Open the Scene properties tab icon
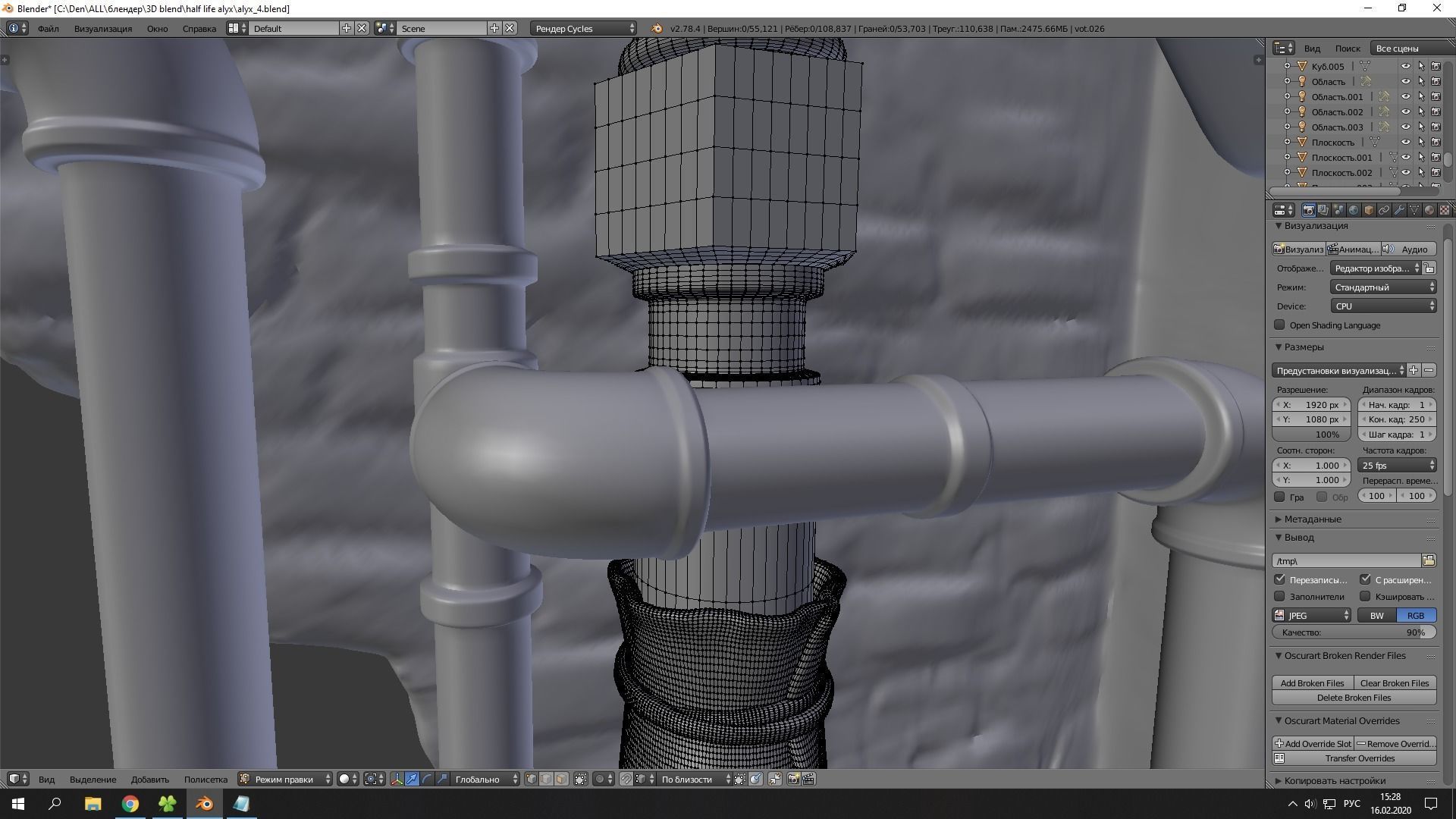Viewport: 1456px width, 819px height. point(1338,210)
